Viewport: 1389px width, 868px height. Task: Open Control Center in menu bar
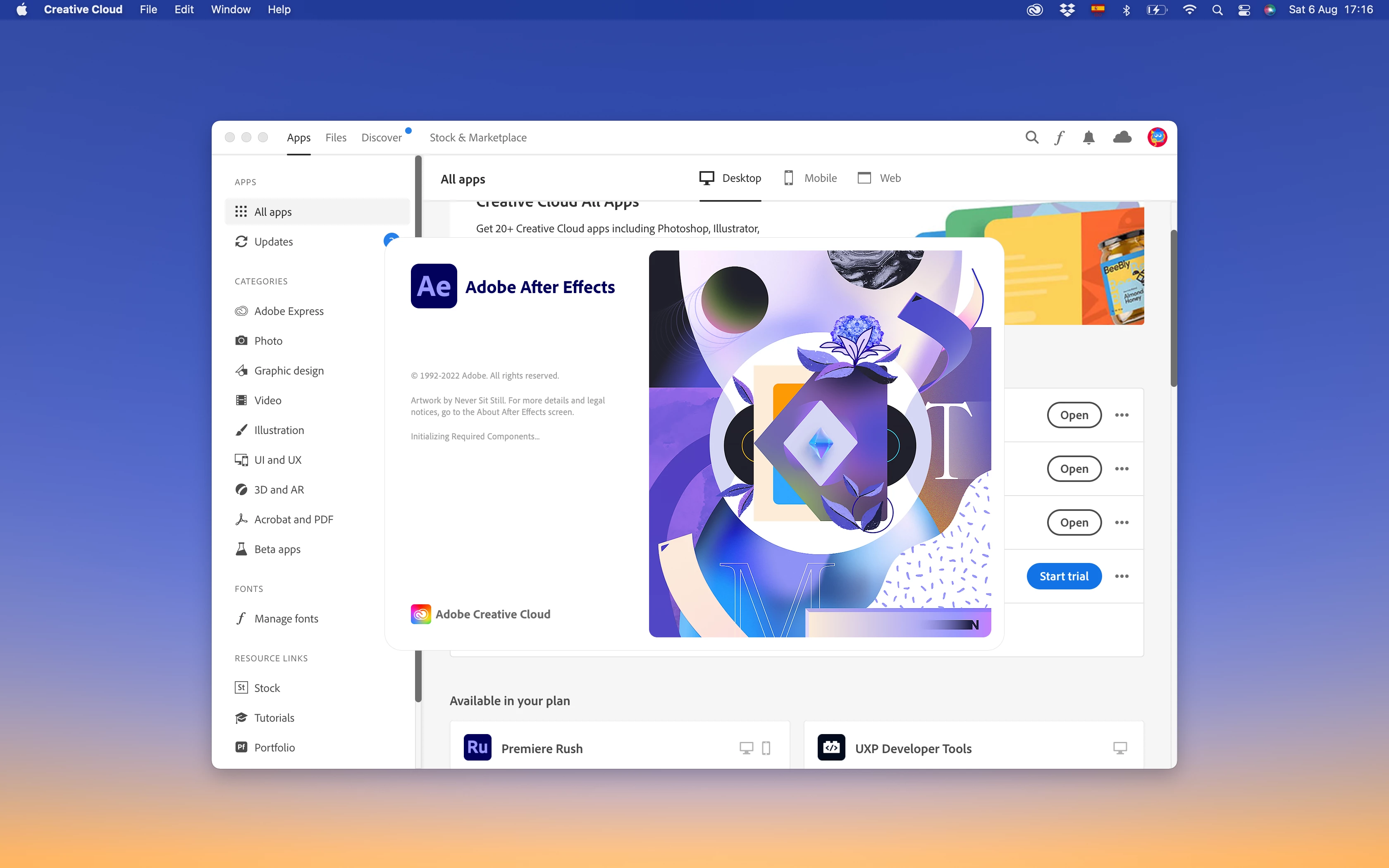click(1244, 10)
